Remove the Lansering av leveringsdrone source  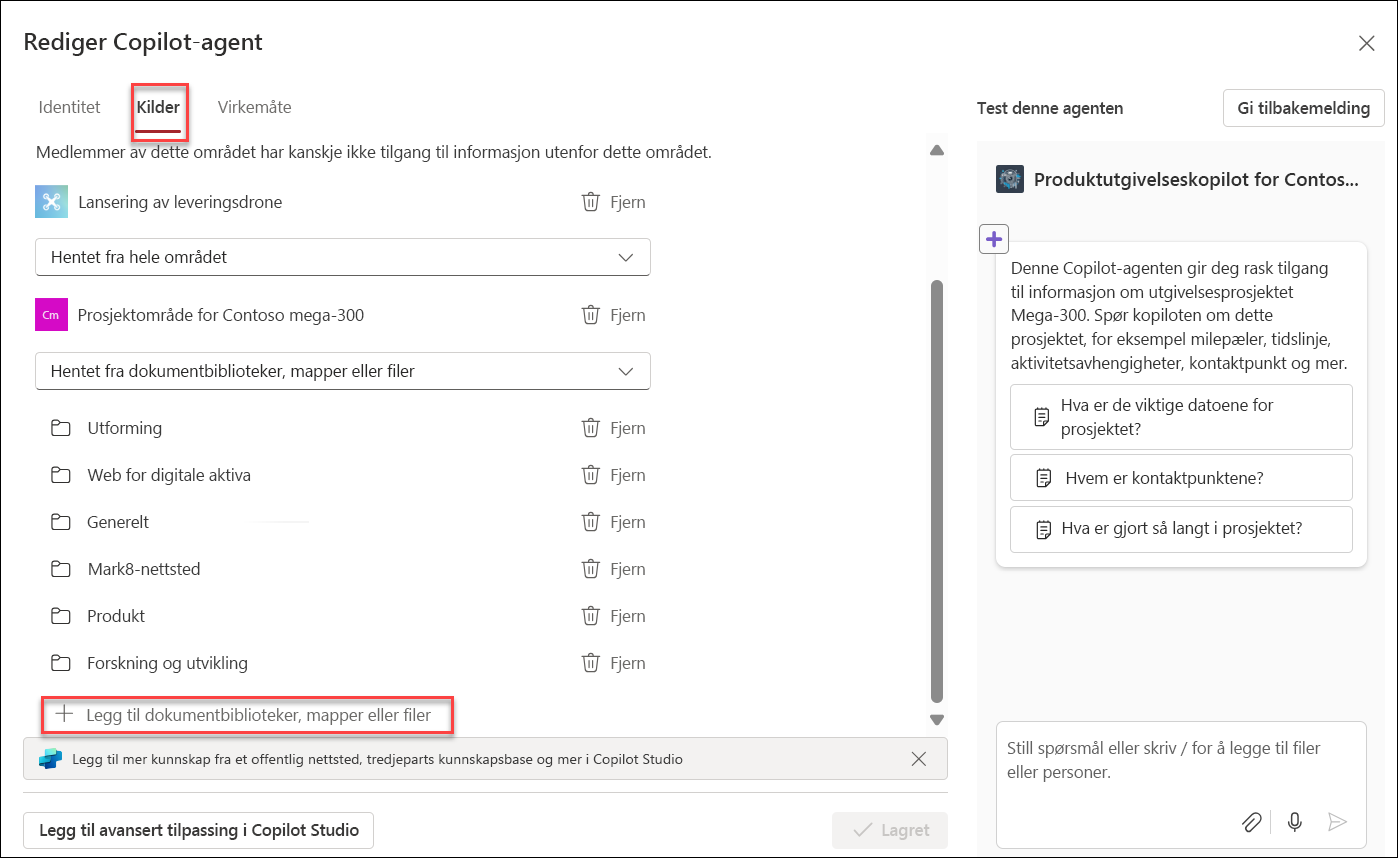pyautogui.click(x=613, y=202)
